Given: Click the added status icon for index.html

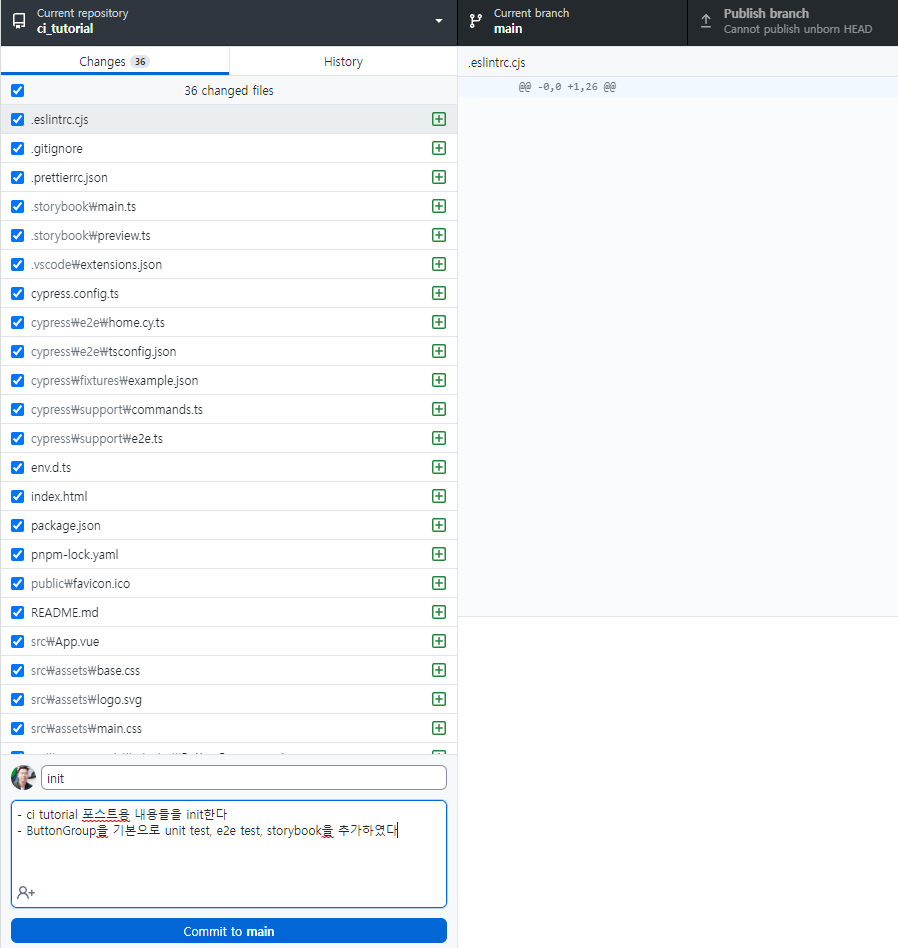Looking at the screenshot, I should (439, 496).
